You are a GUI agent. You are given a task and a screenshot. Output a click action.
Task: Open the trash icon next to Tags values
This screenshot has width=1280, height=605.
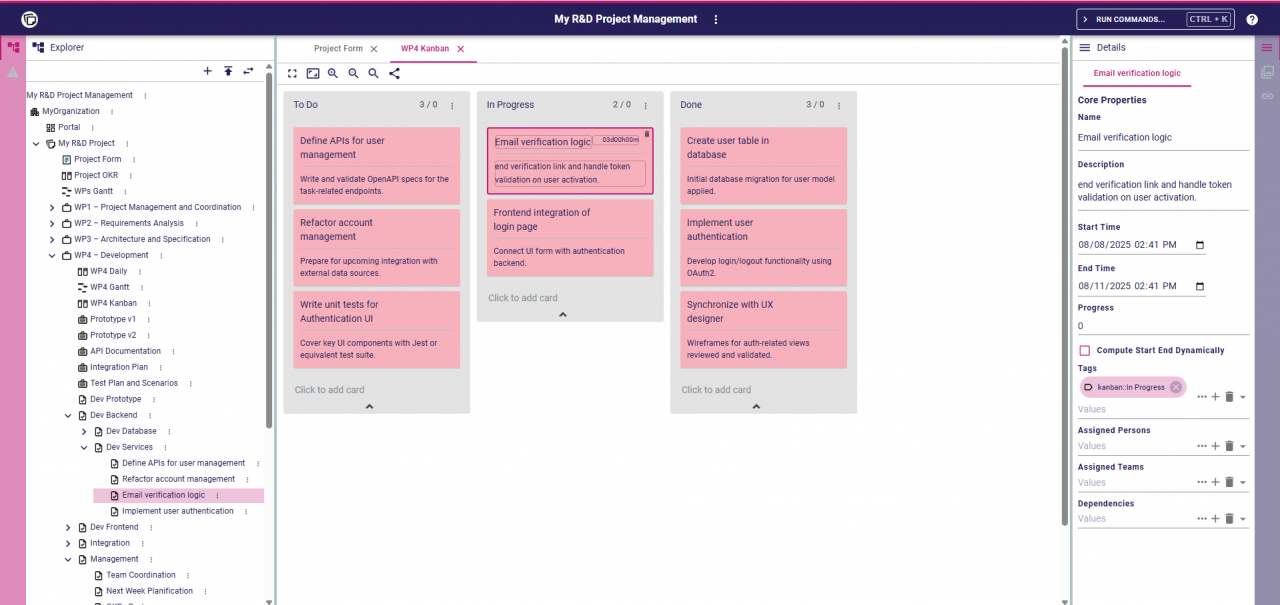[x=1229, y=397]
